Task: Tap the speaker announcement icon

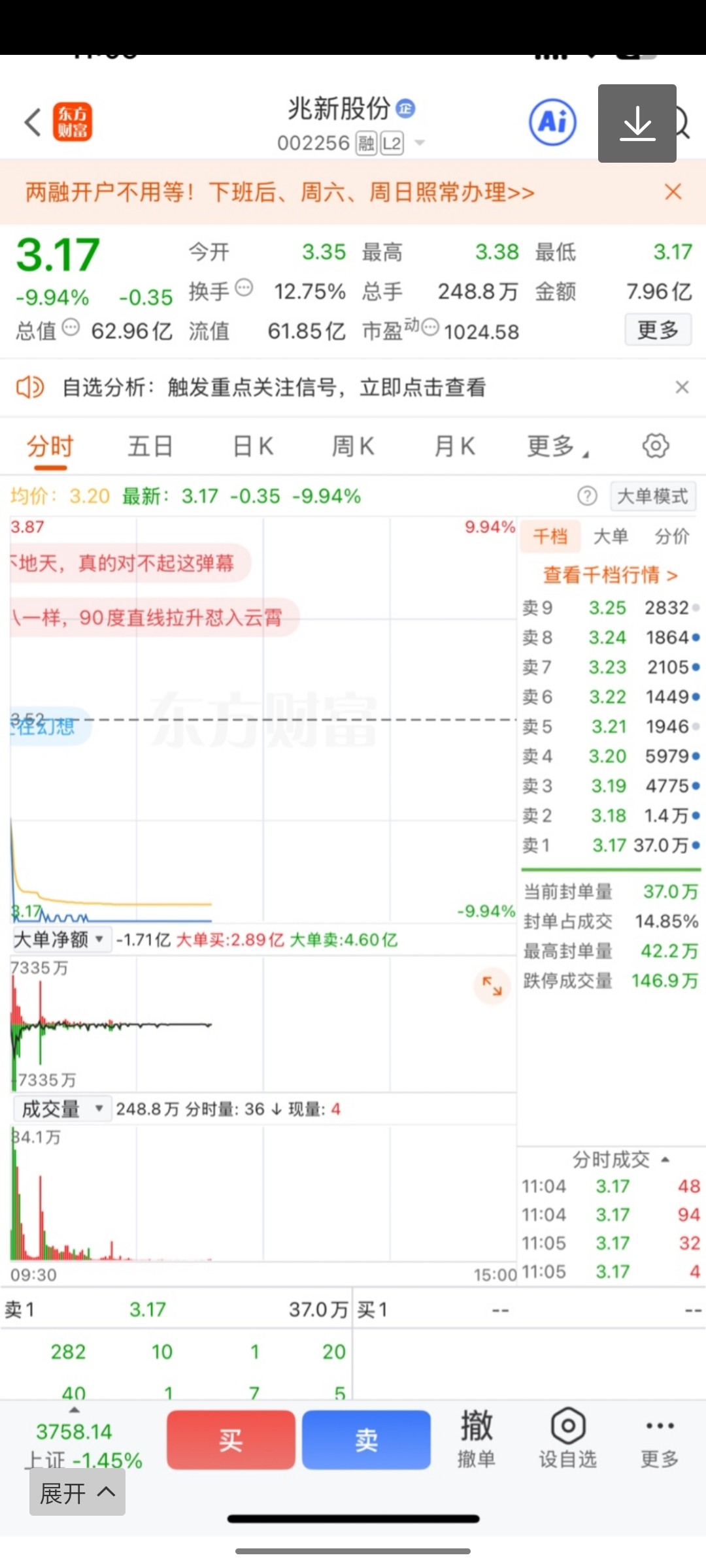Action: tap(30, 387)
